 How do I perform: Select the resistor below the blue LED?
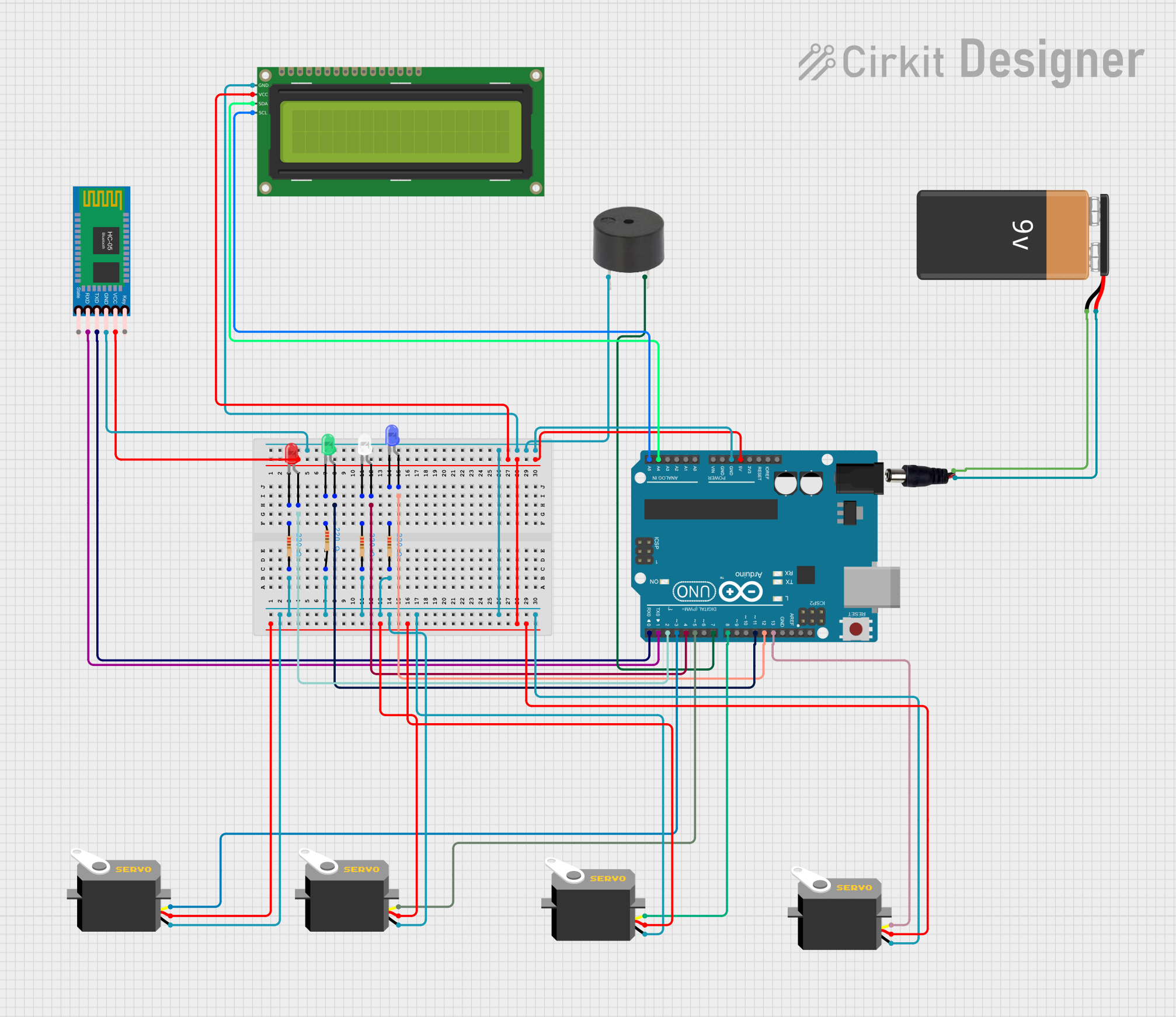[389, 546]
